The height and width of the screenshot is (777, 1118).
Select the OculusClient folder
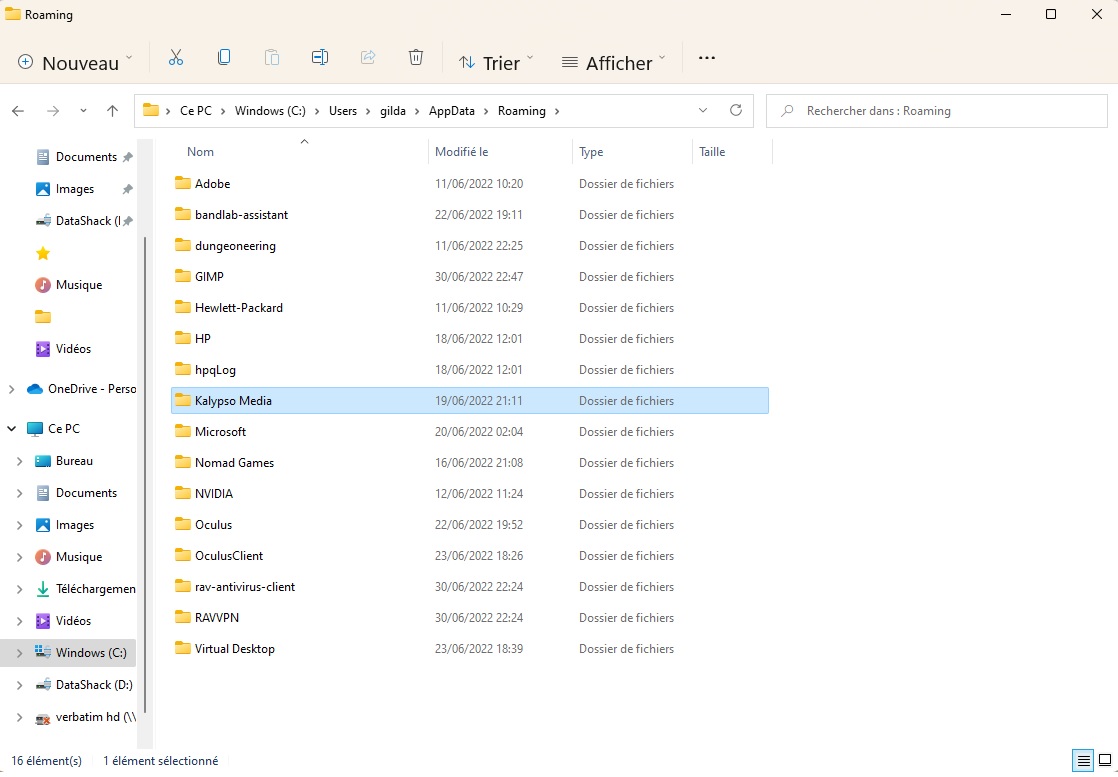click(x=229, y=556)
